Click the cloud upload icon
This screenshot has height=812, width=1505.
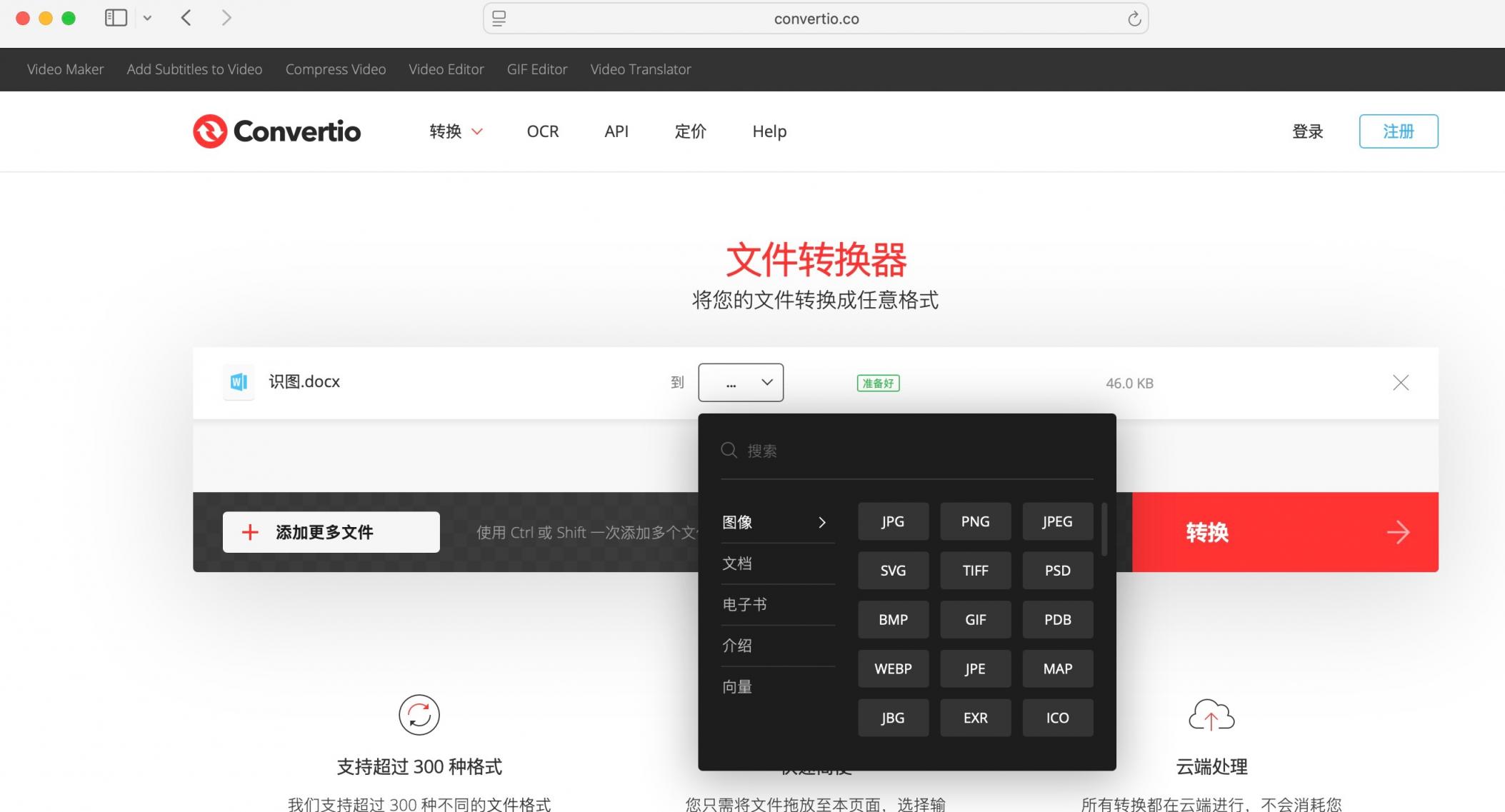[x=1211, y=715]
